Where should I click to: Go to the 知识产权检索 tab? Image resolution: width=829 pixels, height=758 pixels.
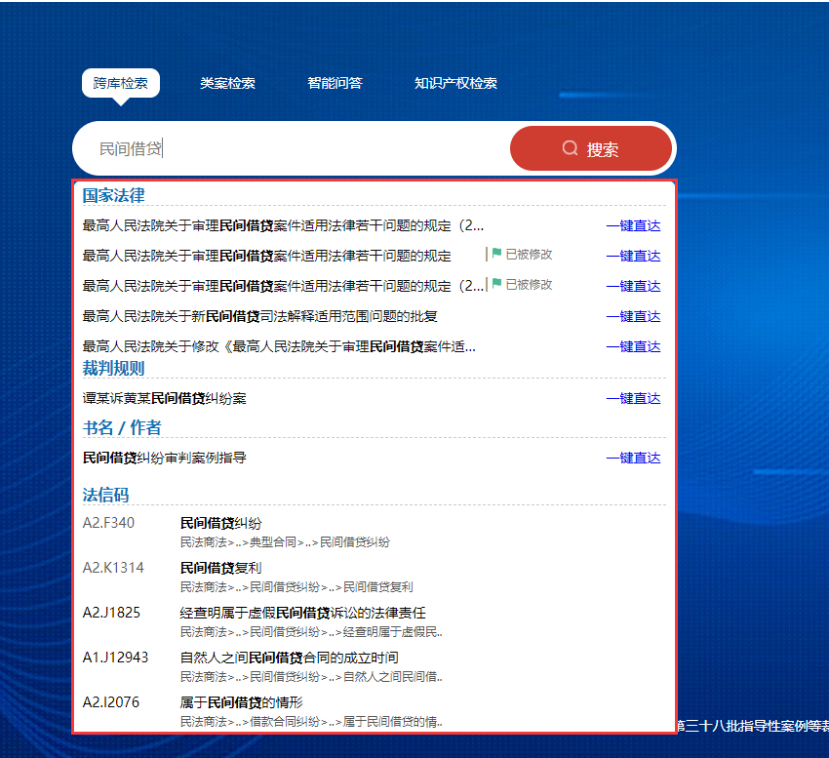click(455, 83)
